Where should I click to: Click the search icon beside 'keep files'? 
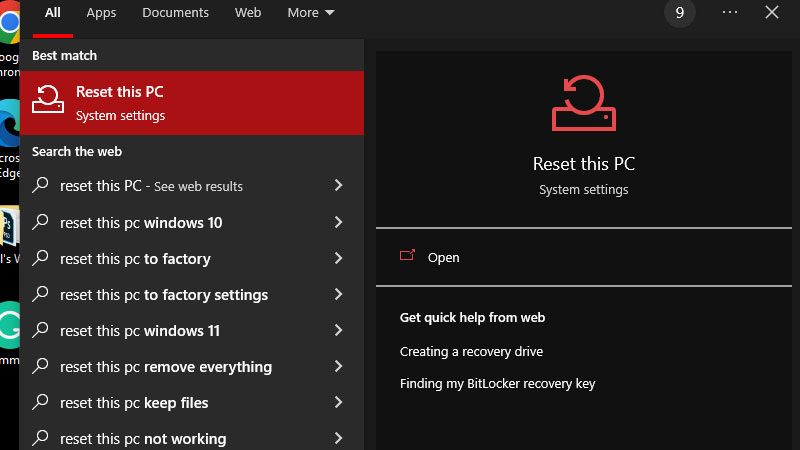point(40,402)
